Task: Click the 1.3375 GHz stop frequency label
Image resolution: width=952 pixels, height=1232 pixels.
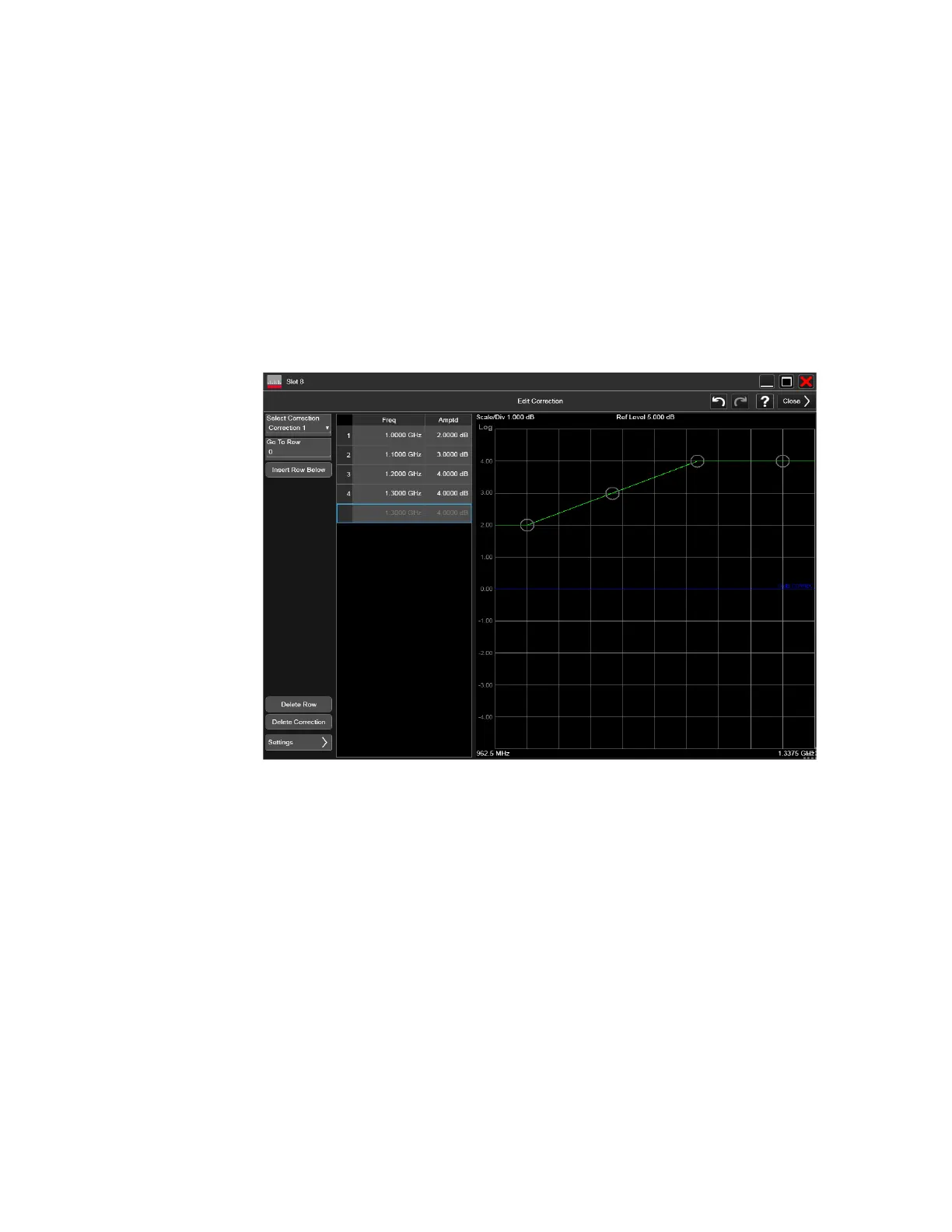Action: point(796,754)
